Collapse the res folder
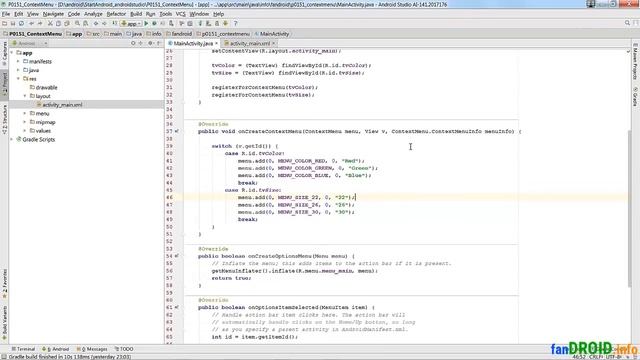 tap(18, 79)
